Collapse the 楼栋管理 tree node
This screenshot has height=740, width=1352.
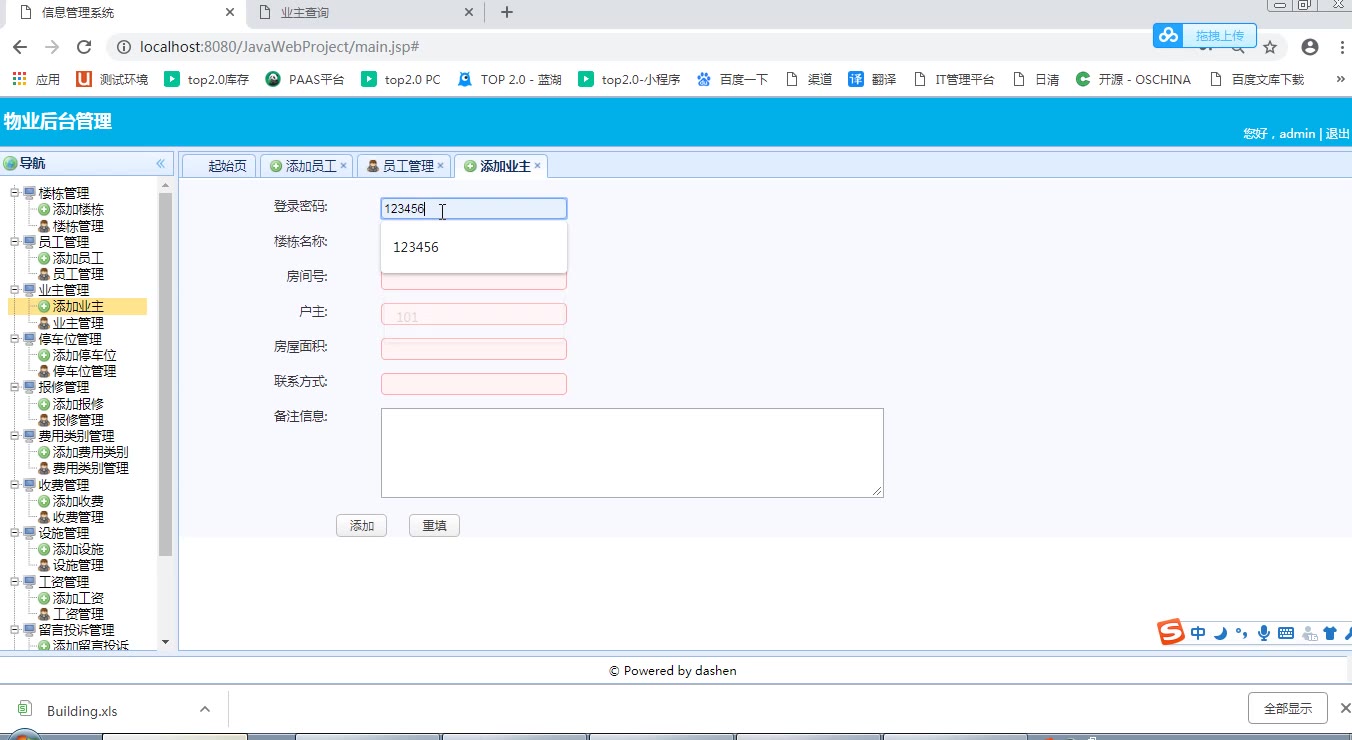pyautogui.click(x=15, y=193)
